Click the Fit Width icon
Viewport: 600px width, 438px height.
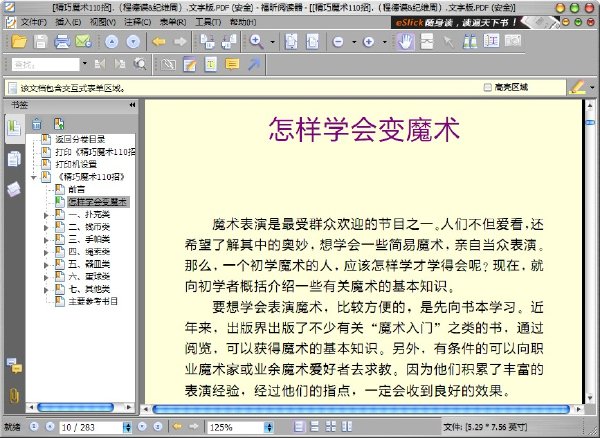pos(312,41)
